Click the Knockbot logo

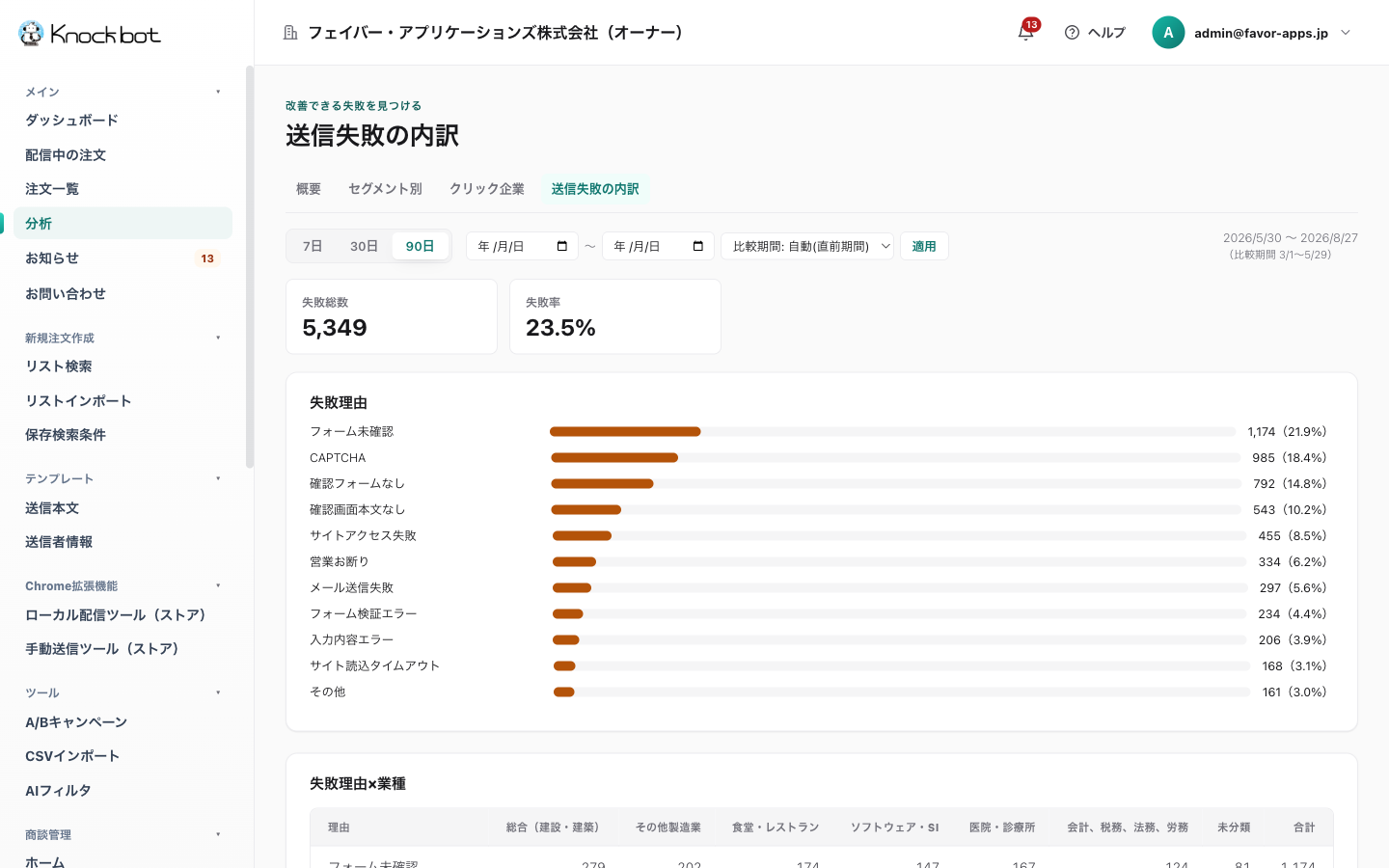coord(89,34)
